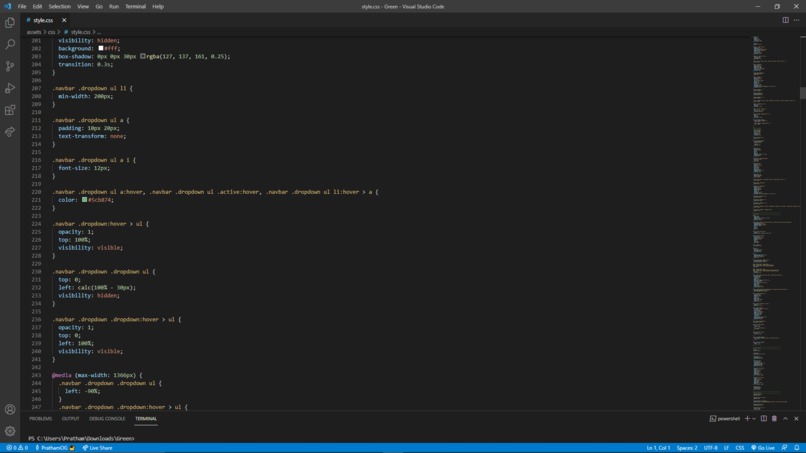Open the Go menu

tap(99, 7)
